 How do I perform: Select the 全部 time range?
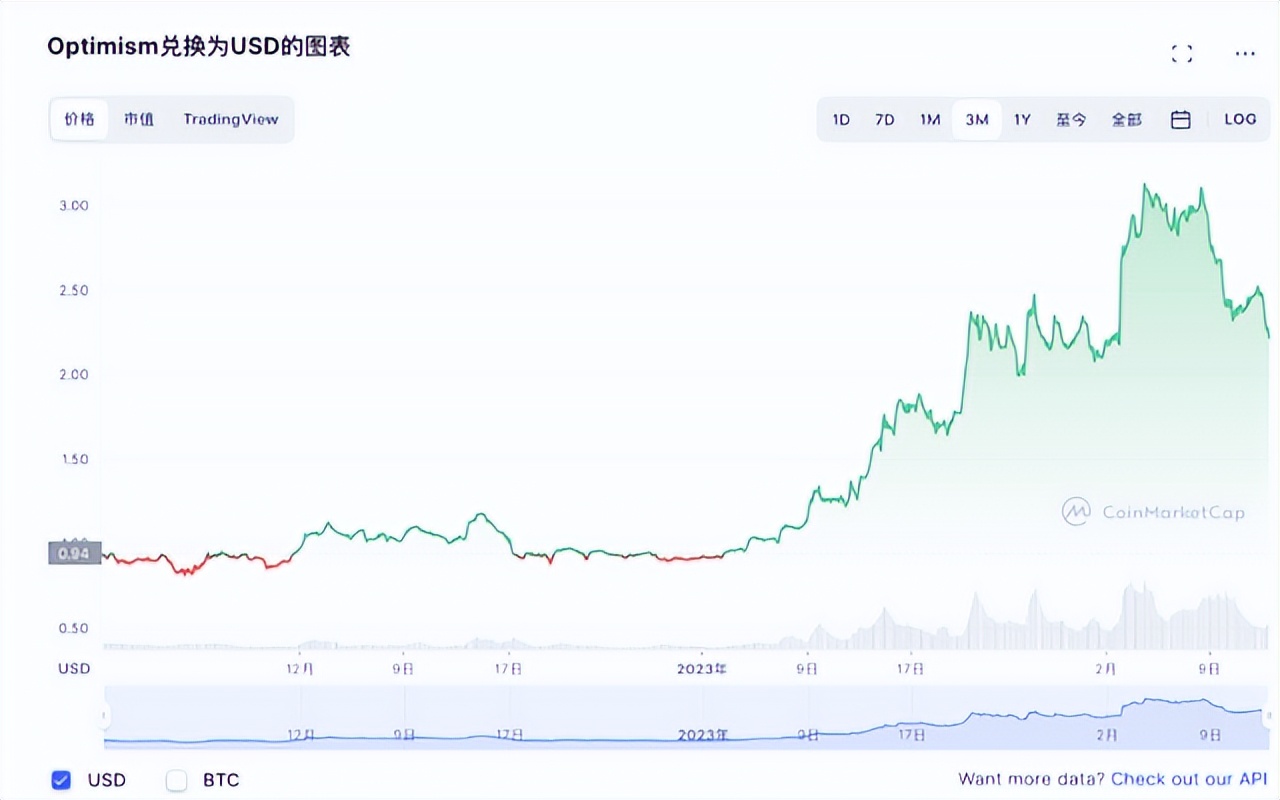coord(1127,120)
